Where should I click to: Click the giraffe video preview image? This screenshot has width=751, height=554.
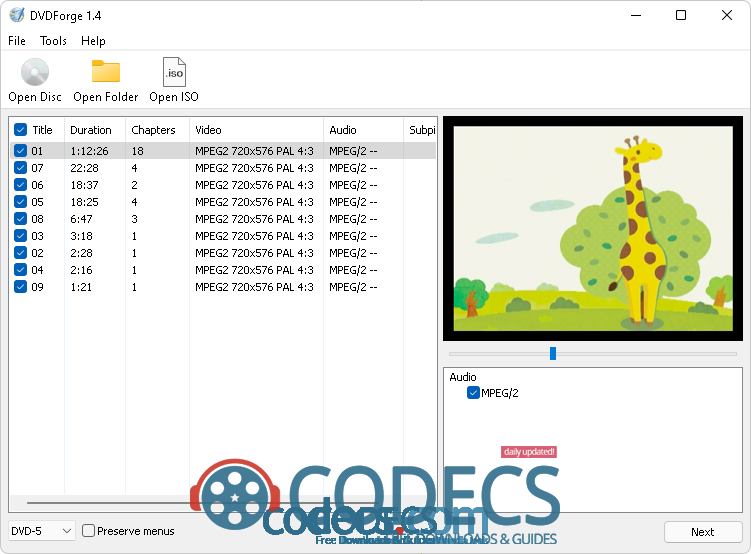tap(595, 228)
